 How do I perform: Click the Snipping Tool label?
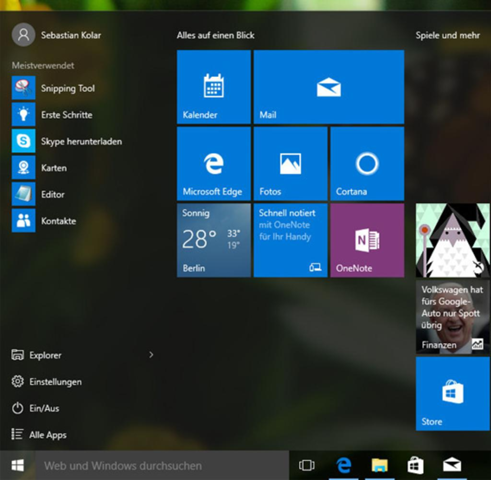pos(68,88)
